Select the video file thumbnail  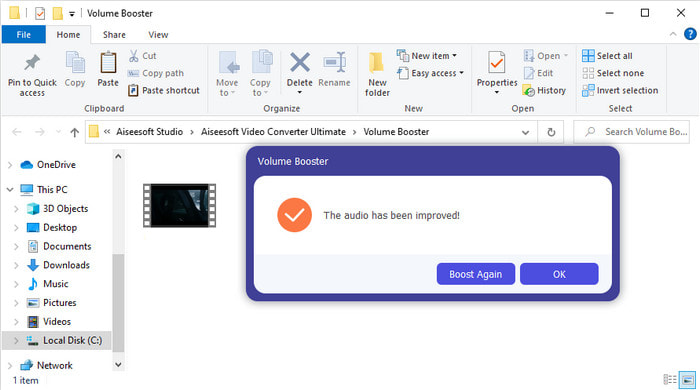pos(179,205)
